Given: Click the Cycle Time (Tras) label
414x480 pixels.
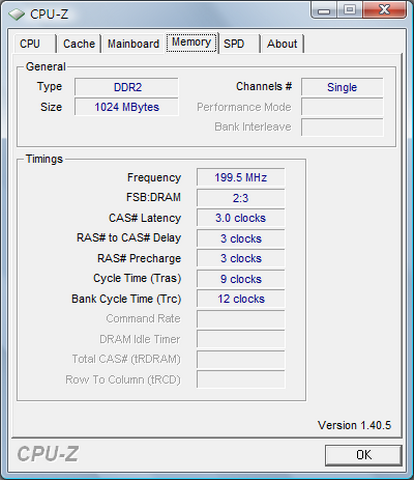Looking at the screenshot, I should click(137, 278).
